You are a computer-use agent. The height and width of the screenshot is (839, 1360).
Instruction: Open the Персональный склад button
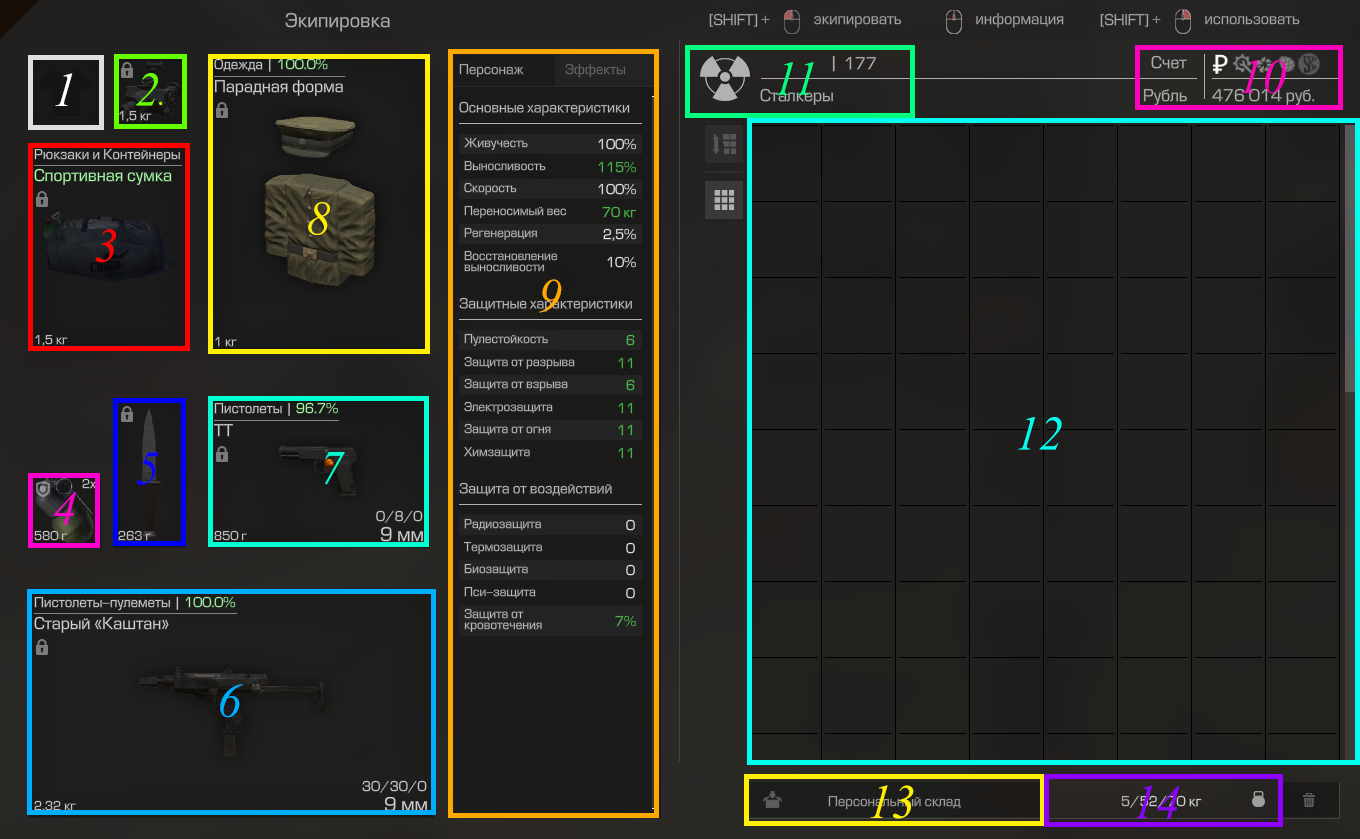(x=894, y=801)
